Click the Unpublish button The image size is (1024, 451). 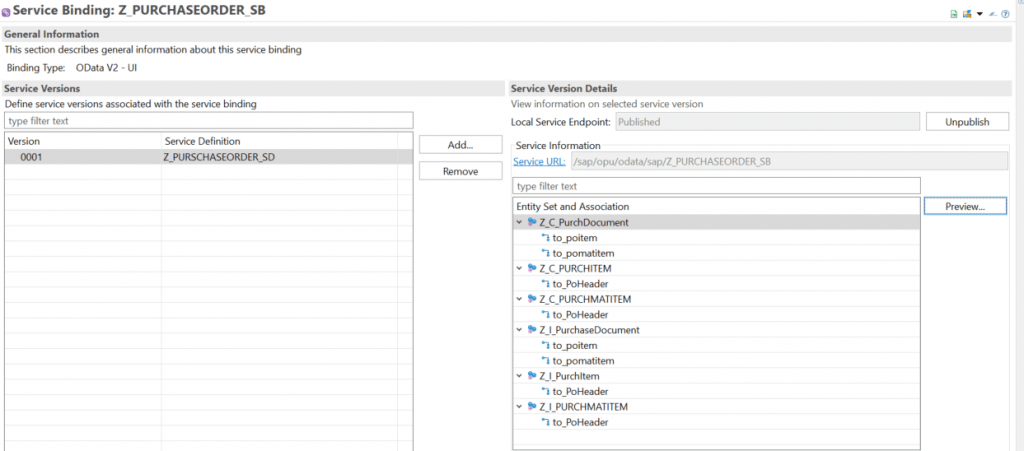tap(967, 121)
